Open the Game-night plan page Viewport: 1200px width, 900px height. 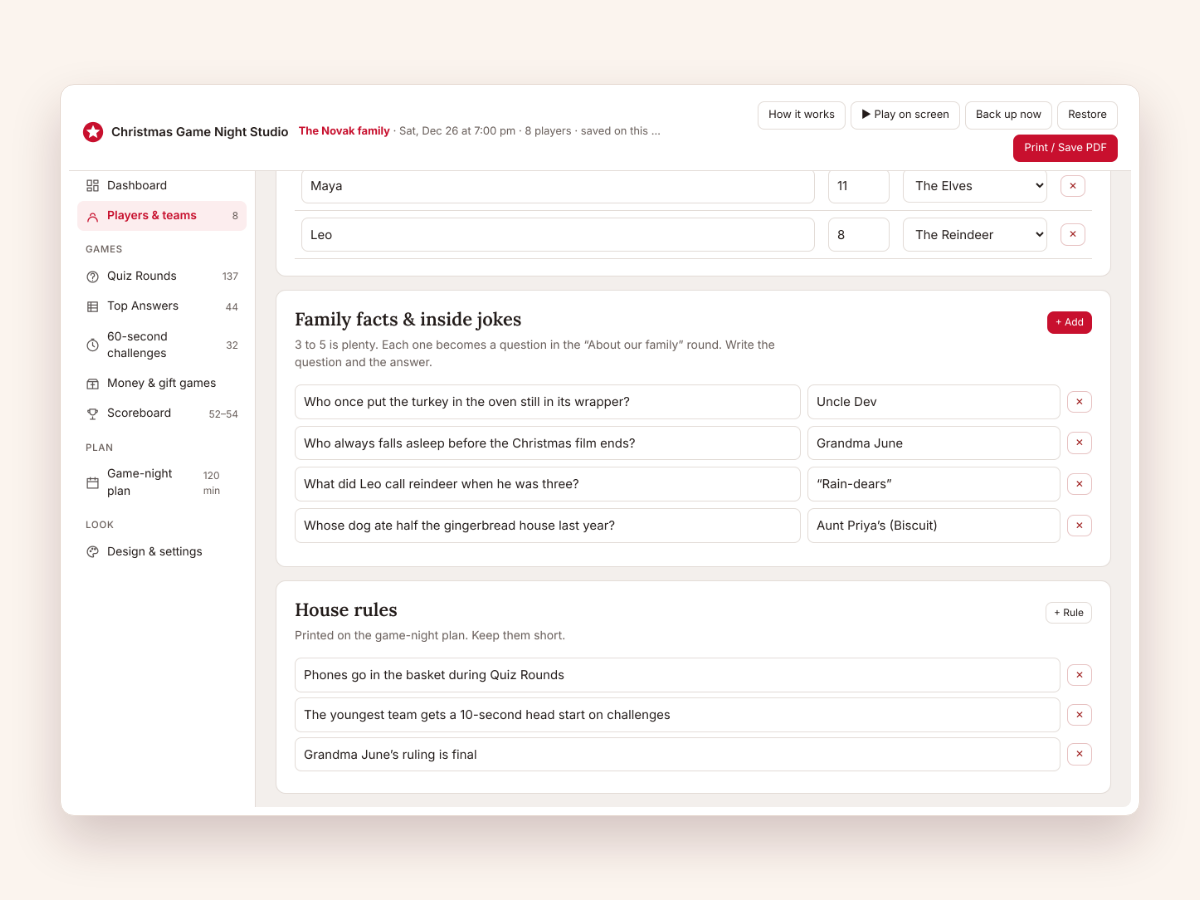point(162,483)
